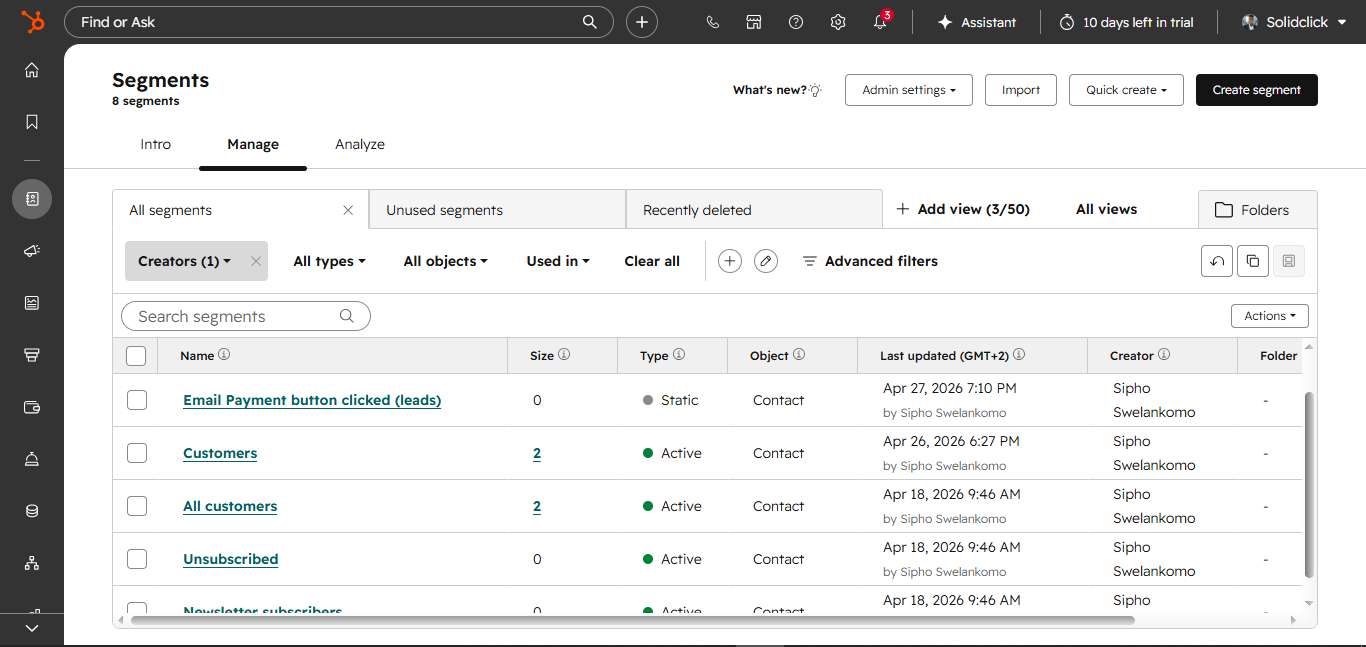This screenshot has height=647, width=1366.
Task: Launch the Assistant sparkle button
Action: pyautogui.click(x=976, y=22)
